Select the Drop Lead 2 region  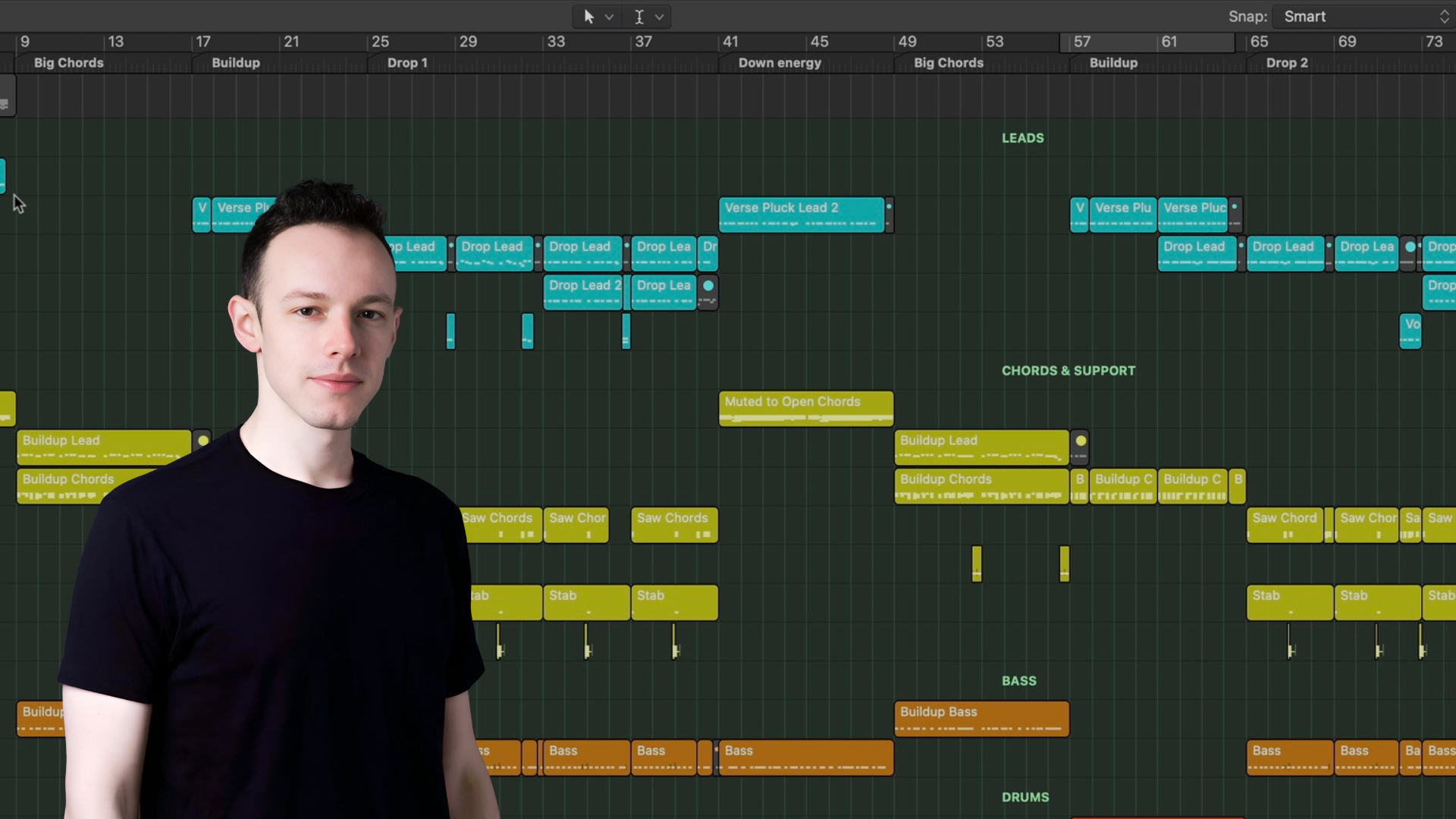pos(582,293)
